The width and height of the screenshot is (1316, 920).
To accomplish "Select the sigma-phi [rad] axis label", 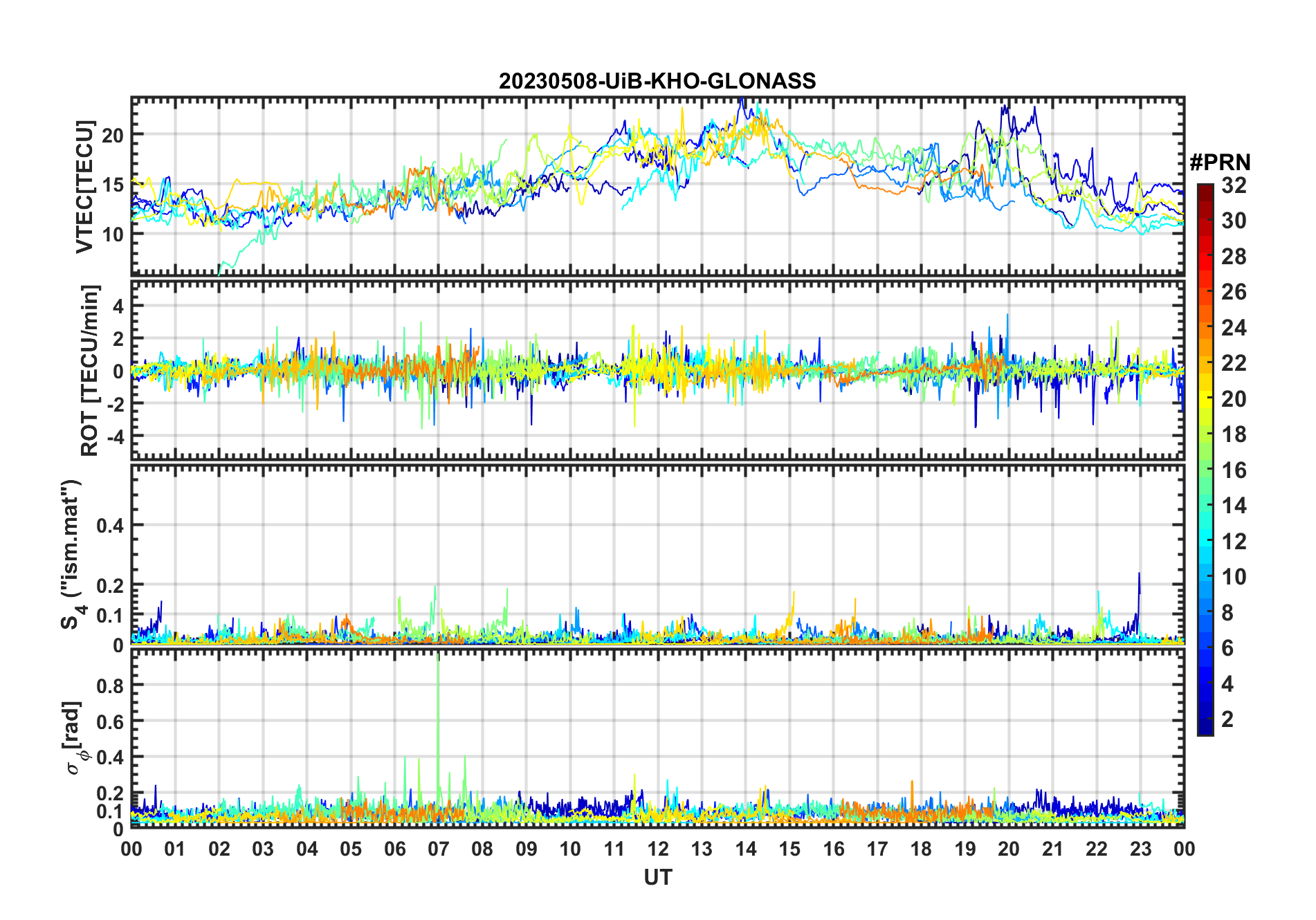I will 73,738.
